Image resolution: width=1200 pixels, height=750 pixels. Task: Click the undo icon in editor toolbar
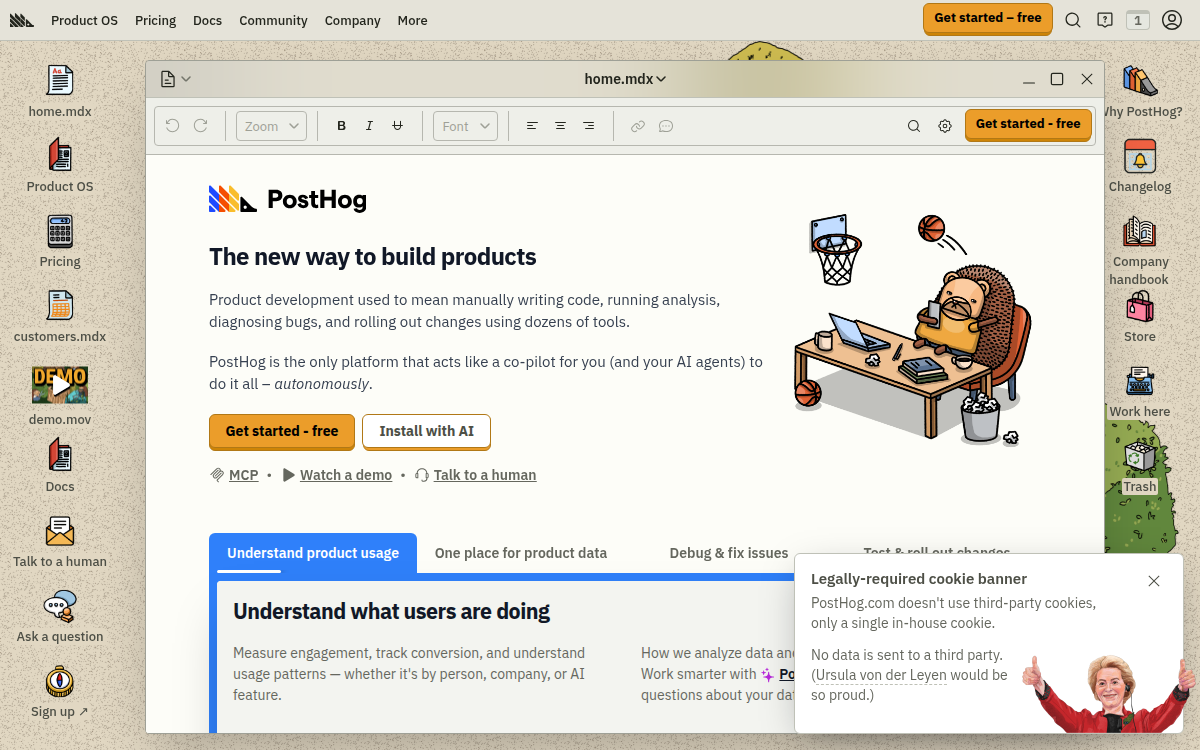coord(172,126)
